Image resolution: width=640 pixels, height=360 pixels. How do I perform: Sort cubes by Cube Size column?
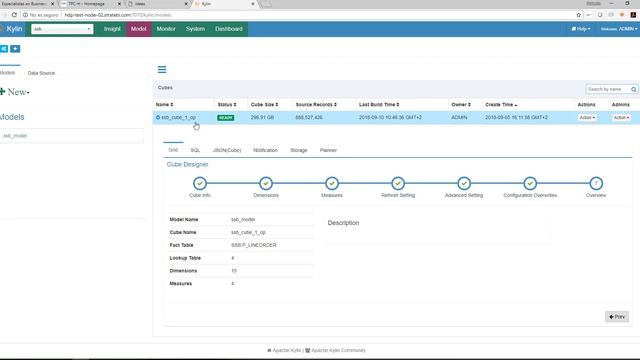point(264,104)
